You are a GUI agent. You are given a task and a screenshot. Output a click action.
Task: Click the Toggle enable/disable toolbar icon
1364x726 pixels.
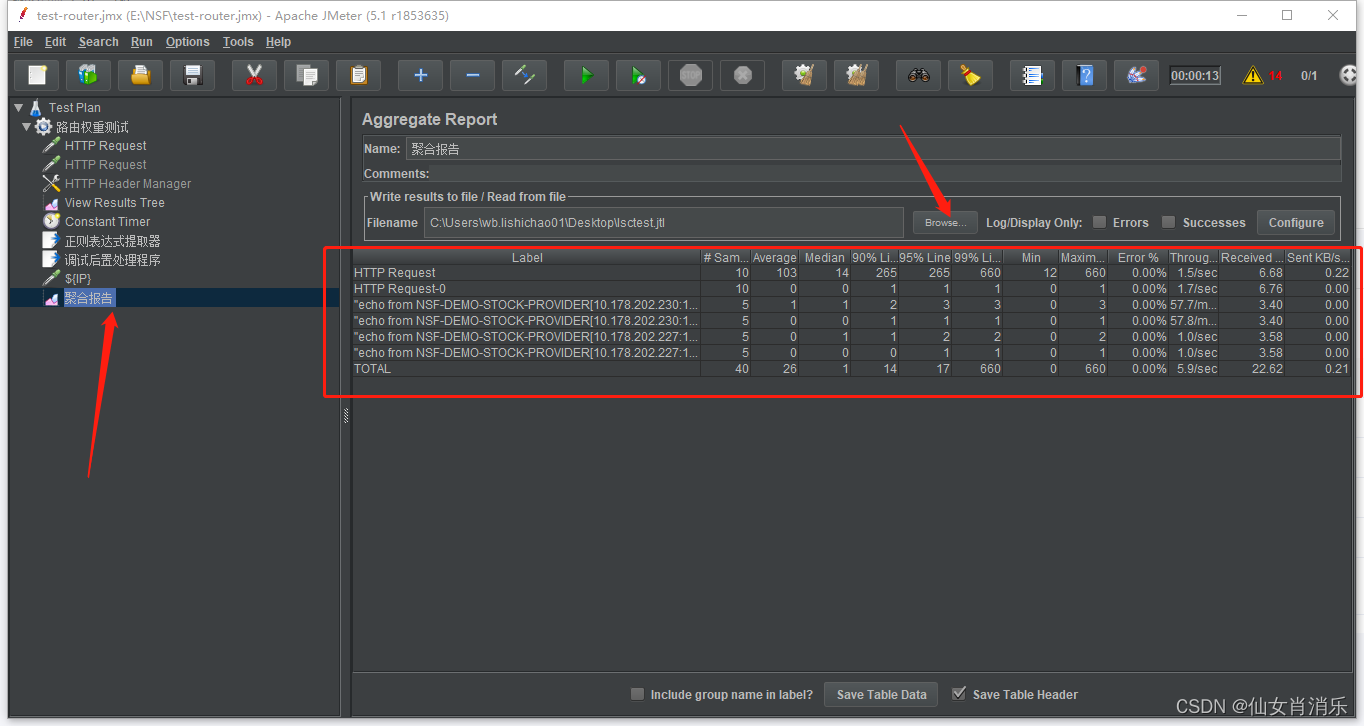pos(525,75)
